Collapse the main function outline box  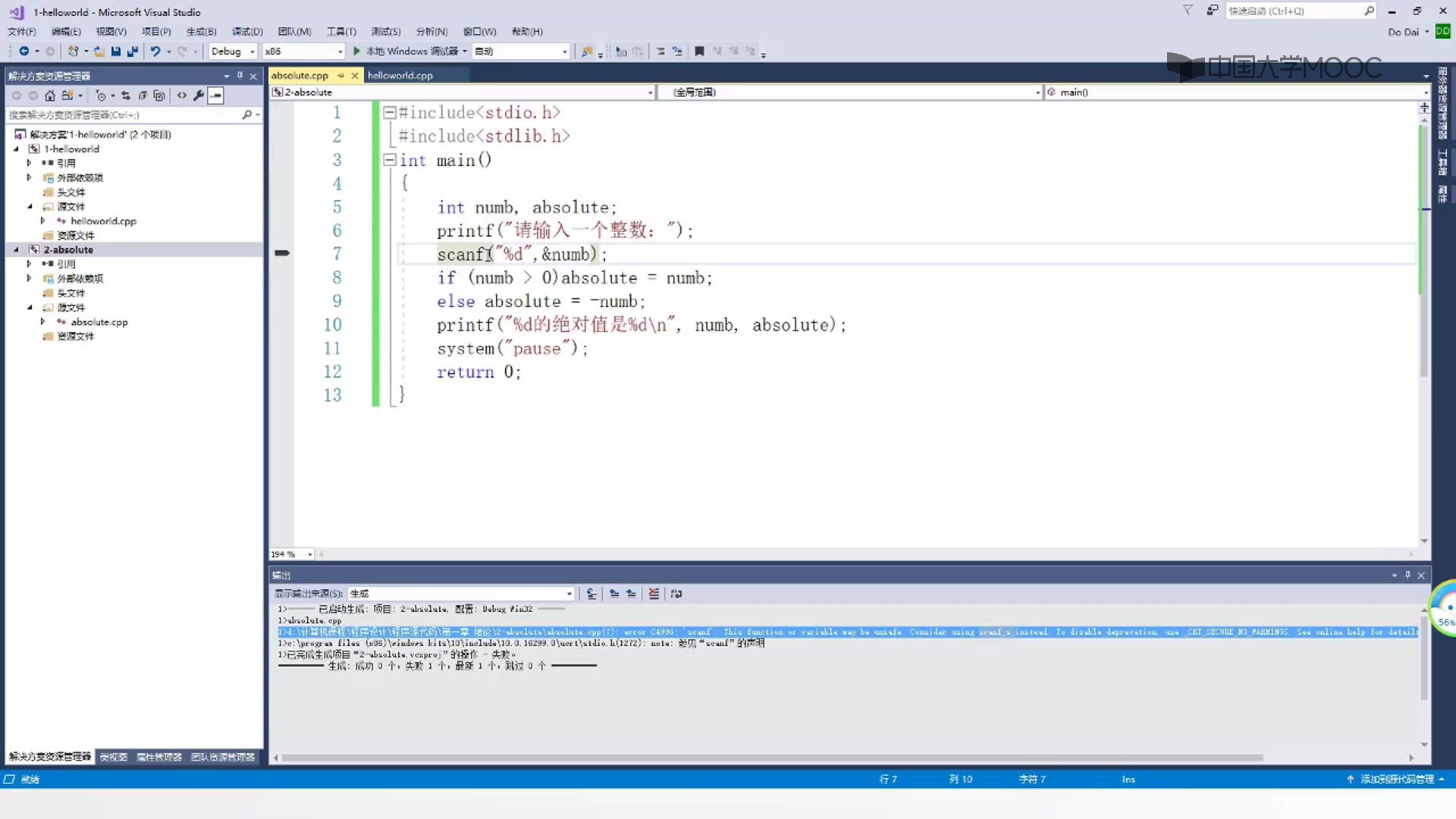tap(389, 160)
